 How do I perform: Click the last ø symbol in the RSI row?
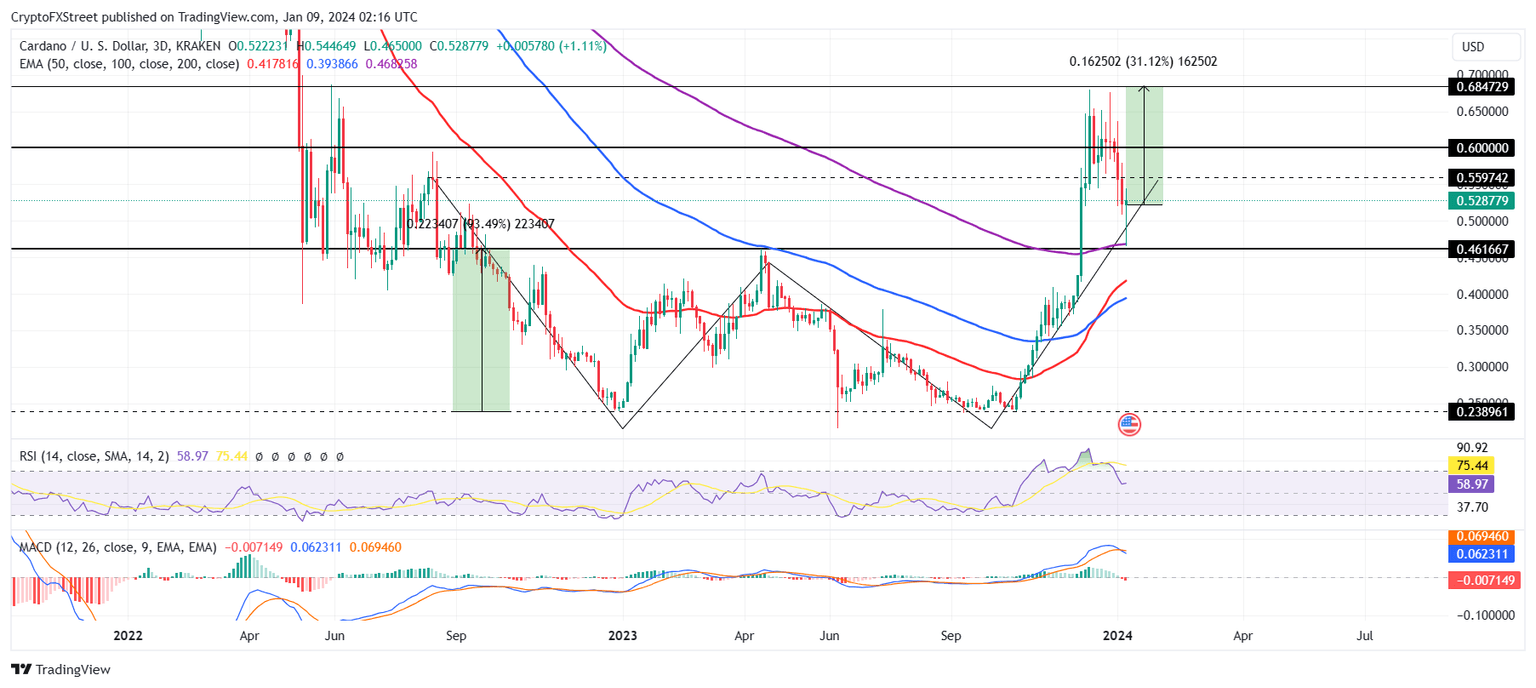coord(340,456)
